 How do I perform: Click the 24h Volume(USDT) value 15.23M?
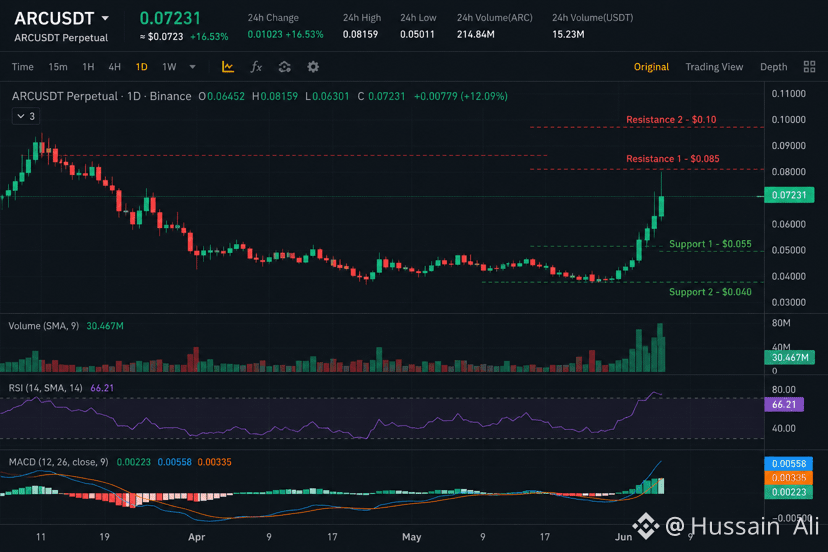click(x=568, y=34)
